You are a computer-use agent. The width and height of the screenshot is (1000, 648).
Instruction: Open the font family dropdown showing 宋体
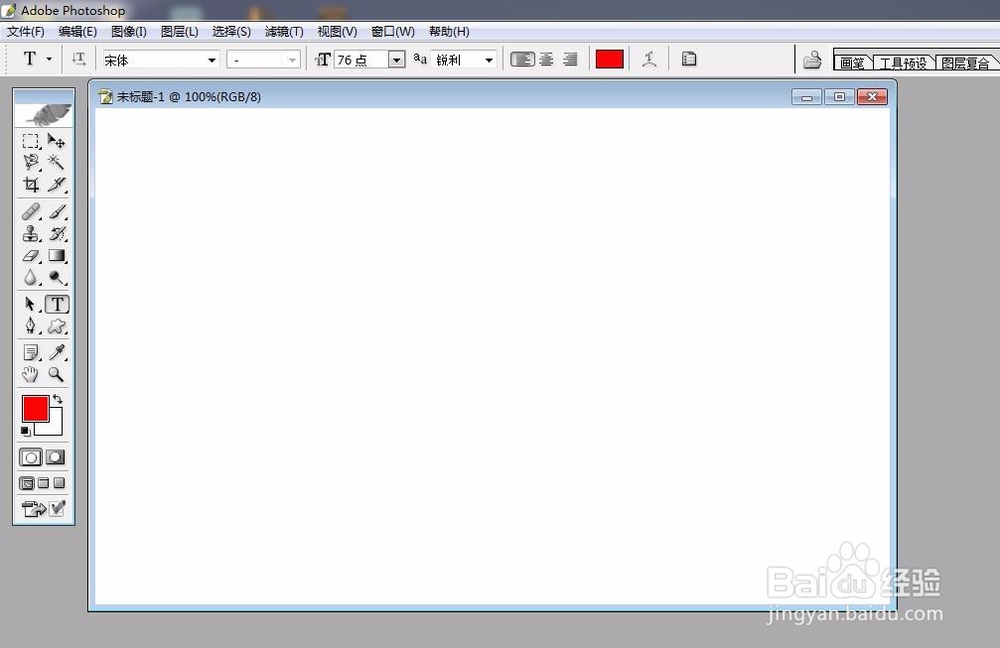[x=160, y=60]
